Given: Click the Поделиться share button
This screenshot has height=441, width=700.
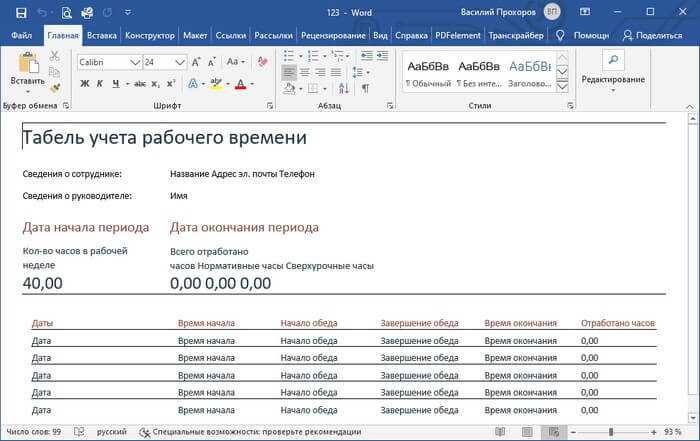Looking at the screenshot, I should coord(652,35).
